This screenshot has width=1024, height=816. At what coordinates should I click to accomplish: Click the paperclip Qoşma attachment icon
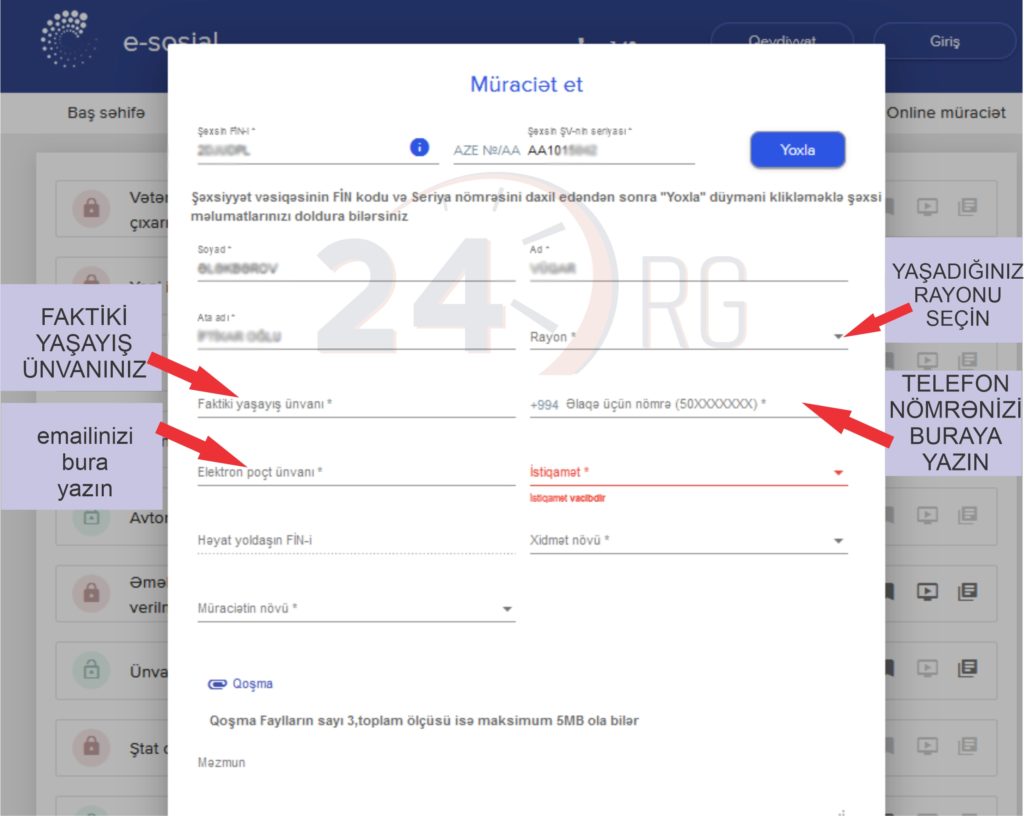coord(217,684)
